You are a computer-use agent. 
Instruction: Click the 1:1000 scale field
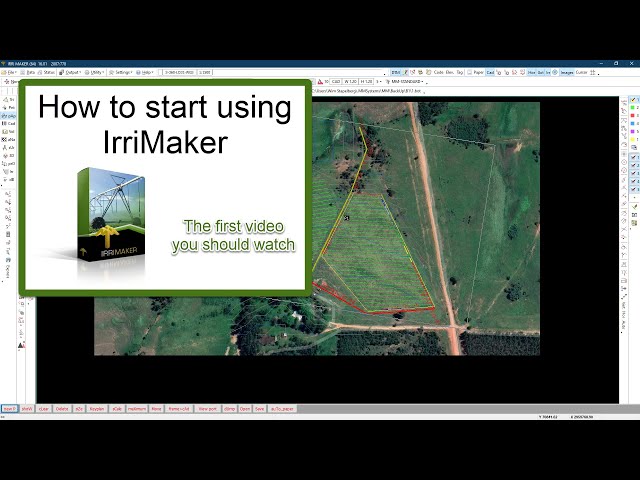pyautogui.click(x=204, y=72)
